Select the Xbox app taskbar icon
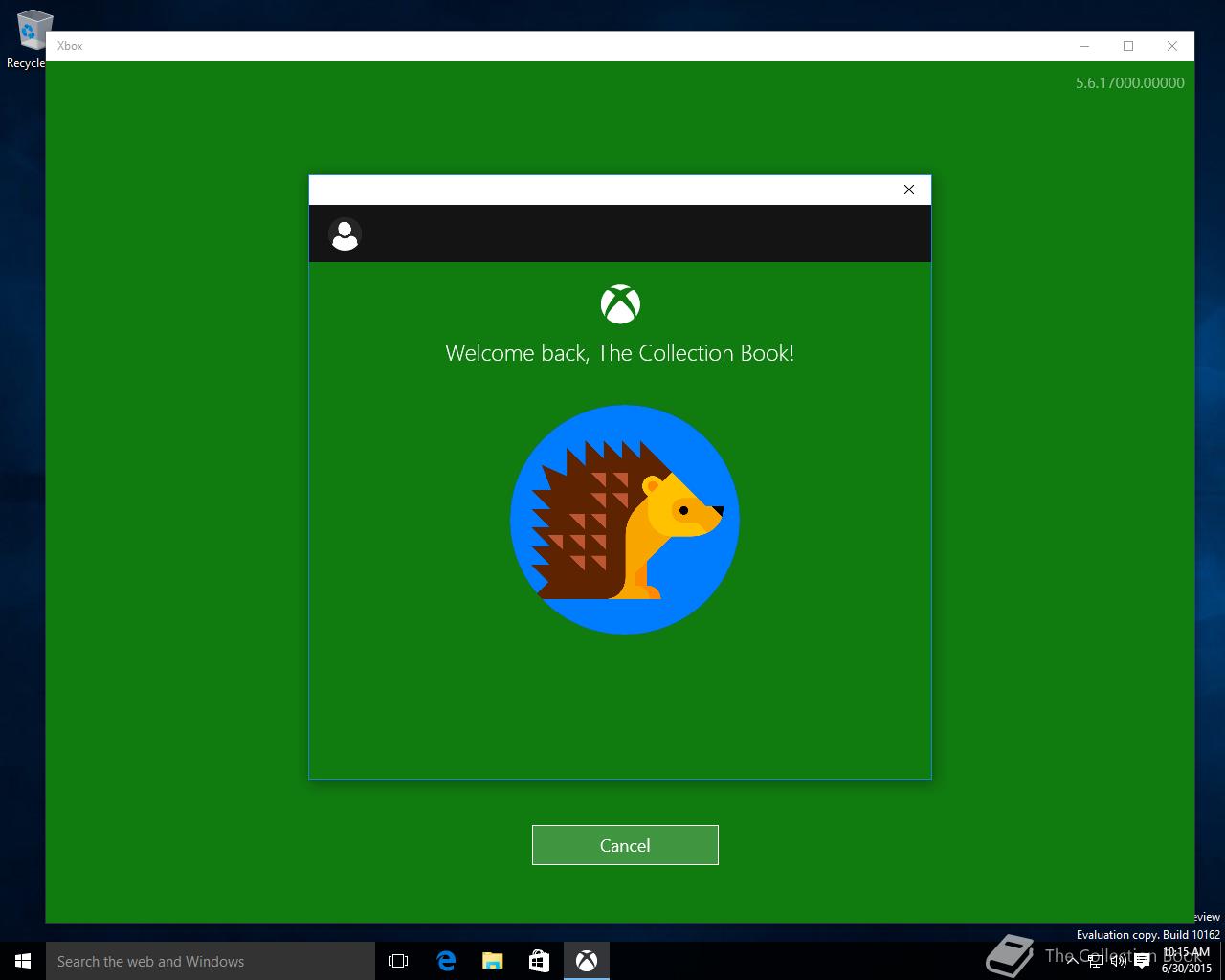Image resolution: width=1225 pixels, height=980 pixels. click(x=587, y=961)
